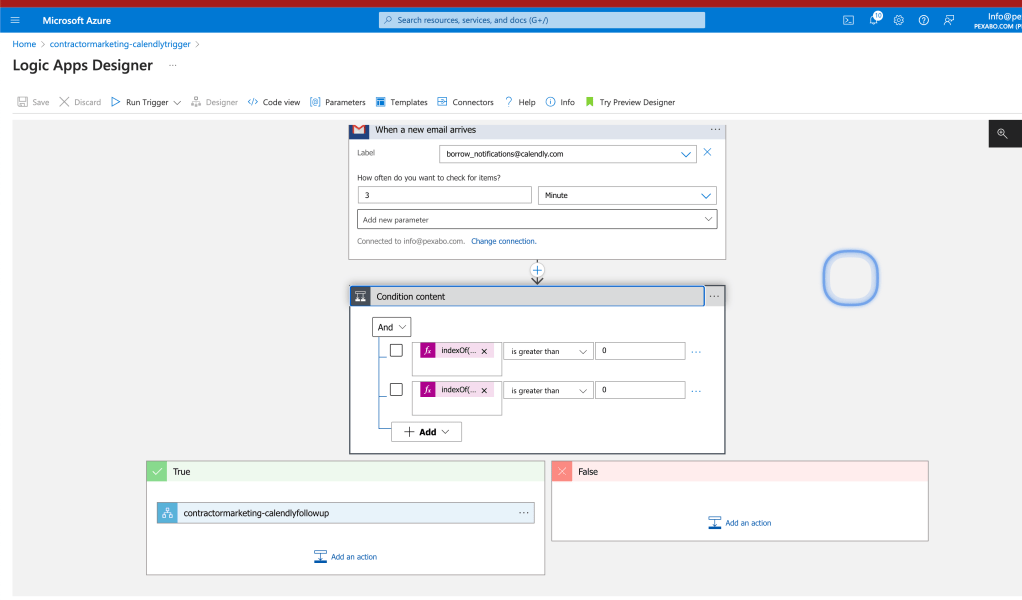Open the feedback icon in header
The width and height of the screenshot is (1022, 600).
pyautogui.click(x=949, y=20)
